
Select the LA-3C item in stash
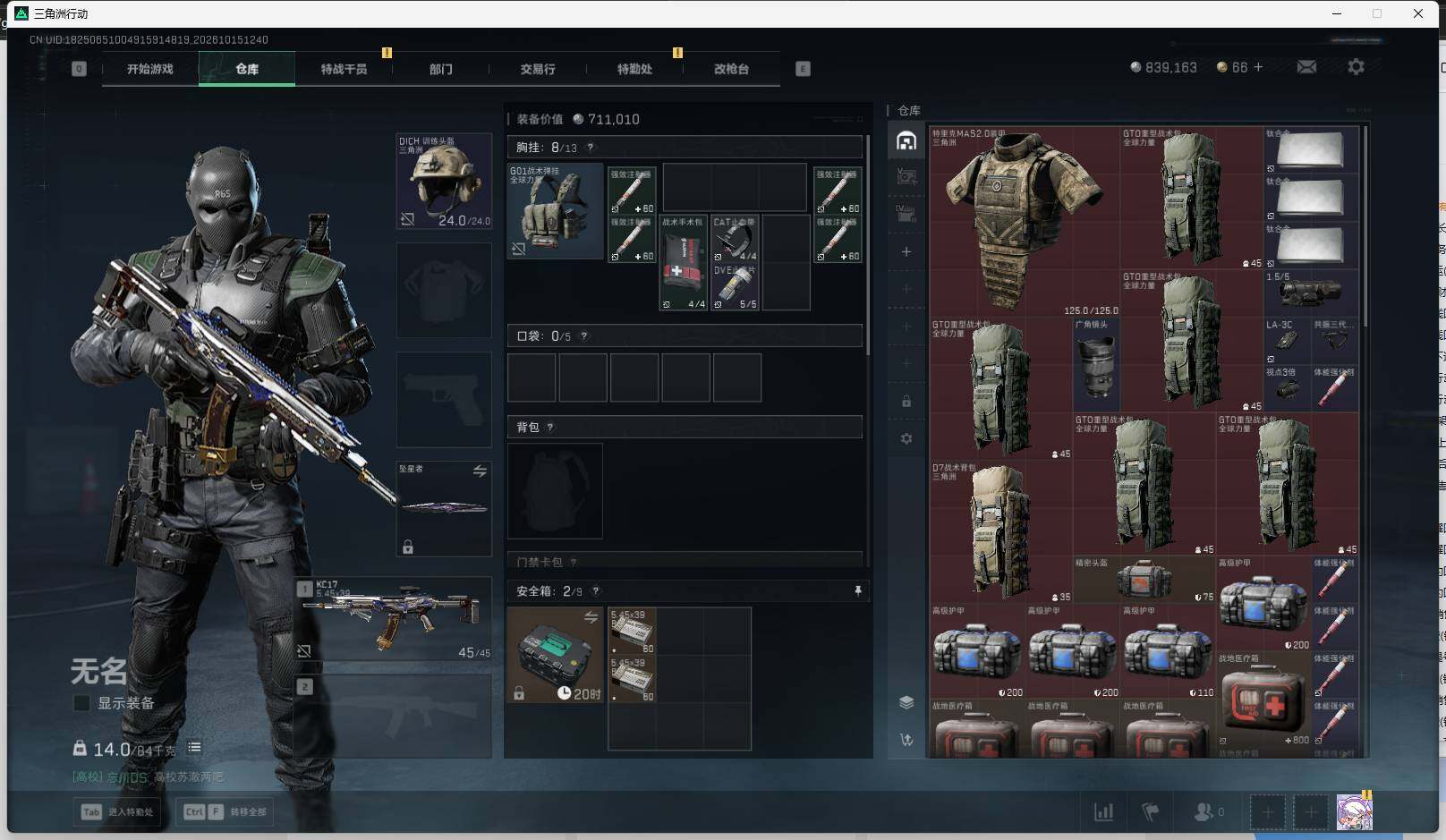click(x=1287, y=341)
